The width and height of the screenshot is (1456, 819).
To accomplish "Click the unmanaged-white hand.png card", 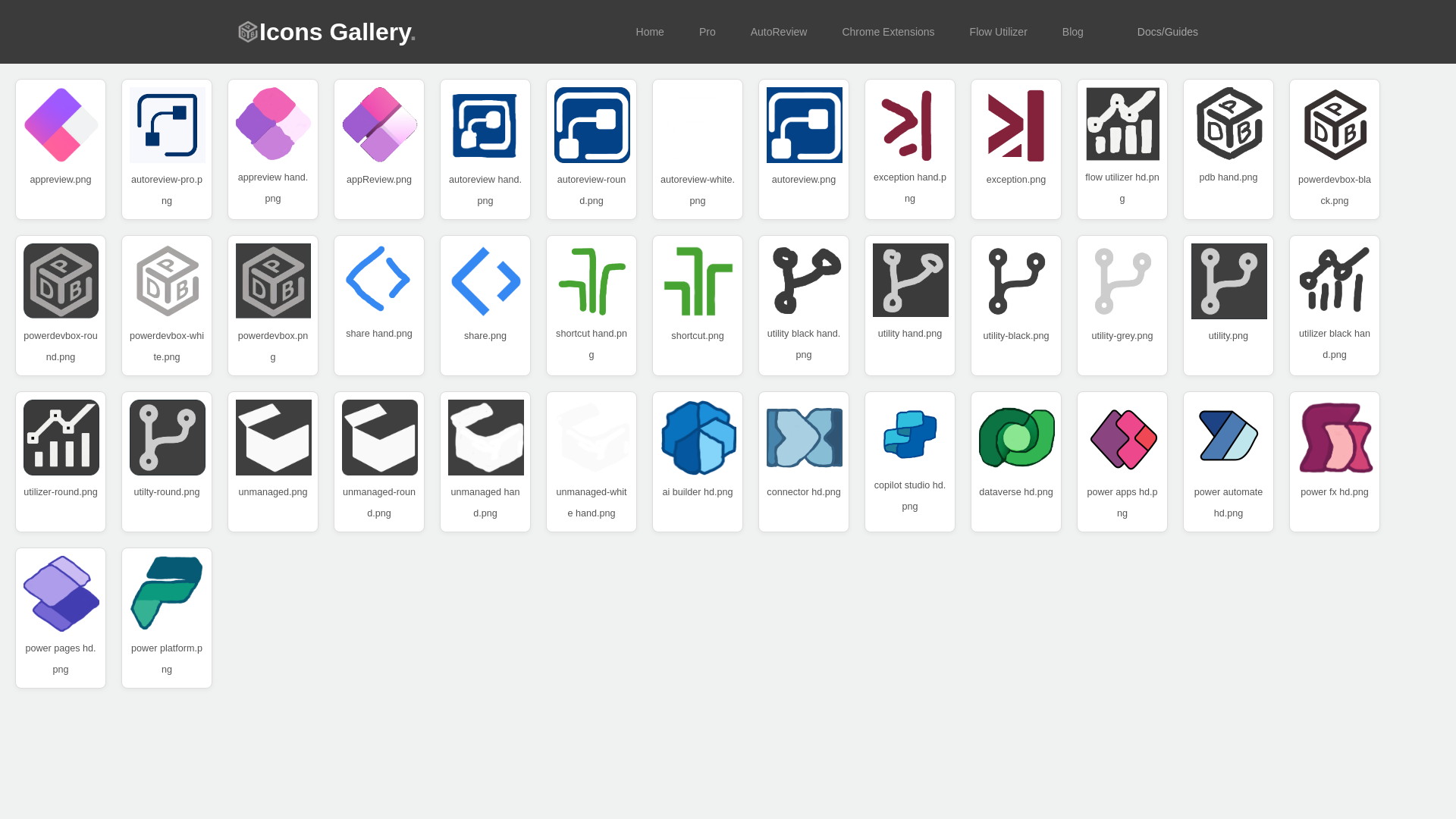I will (591, 462).
